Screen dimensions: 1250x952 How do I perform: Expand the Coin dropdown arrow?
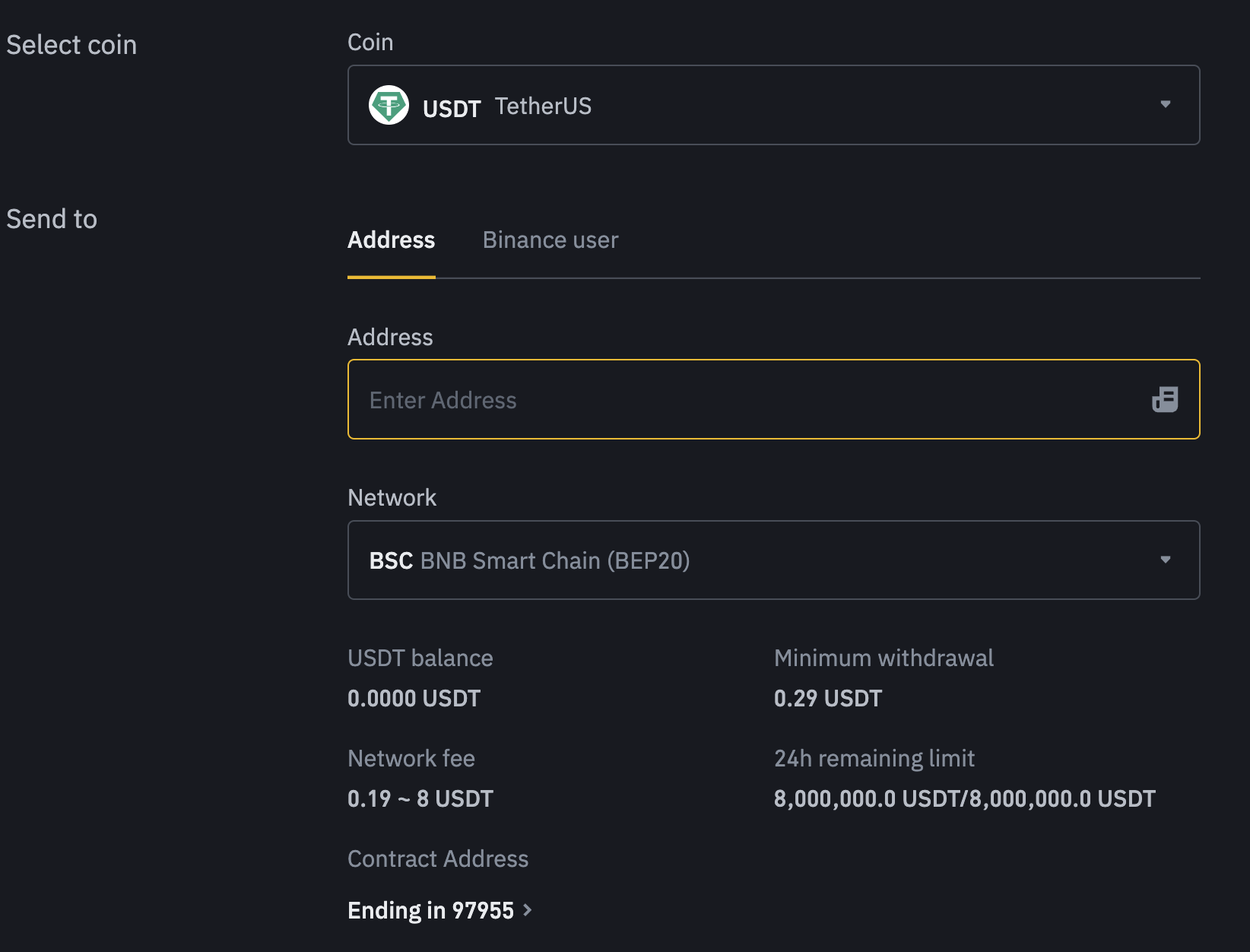[x=1165, y=104]
